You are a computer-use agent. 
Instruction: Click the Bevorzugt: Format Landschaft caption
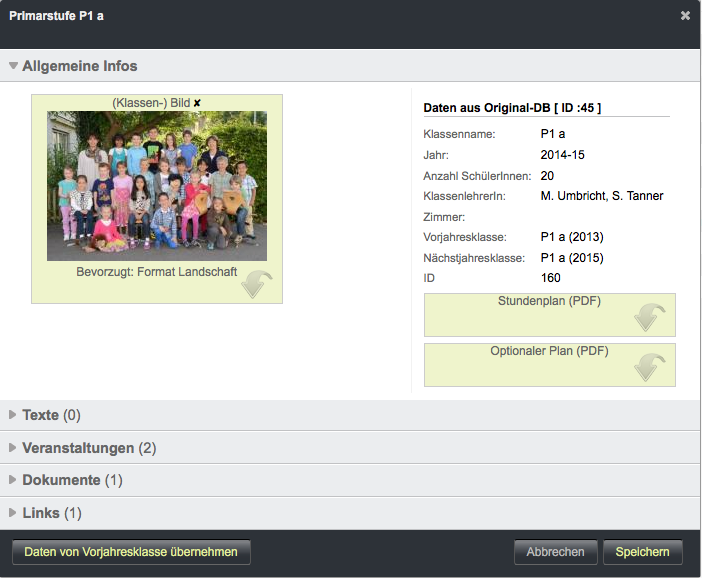point(157,272)
